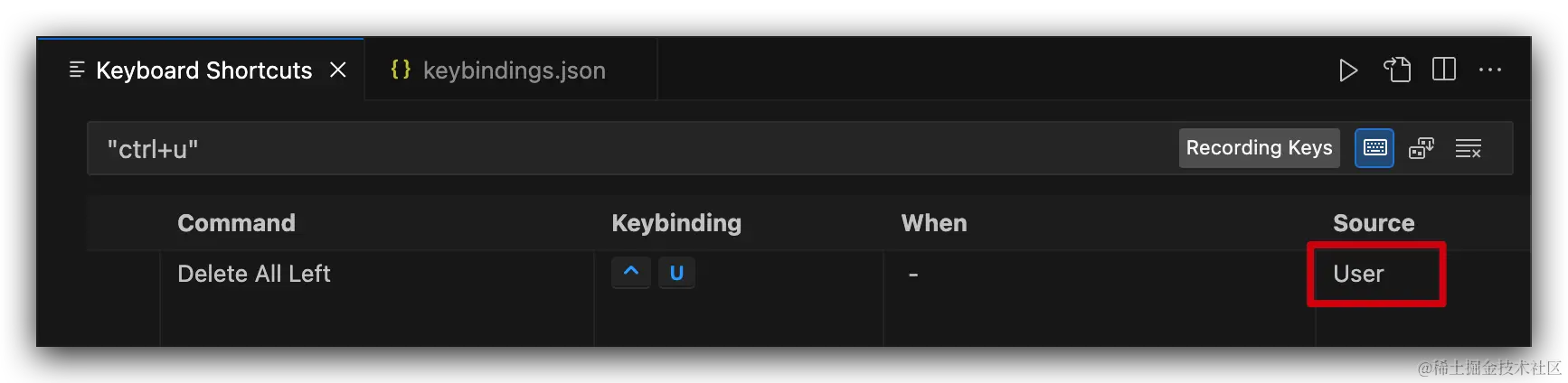The image size is (1568, 383).
Task: Click the Sort by Precedence icon
Action: pos(1422,148)
